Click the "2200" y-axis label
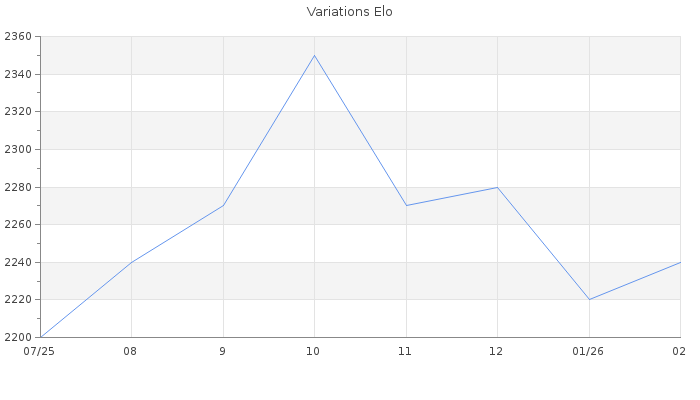The width and height of the screenshot is (700, 400). click(18, 337)
